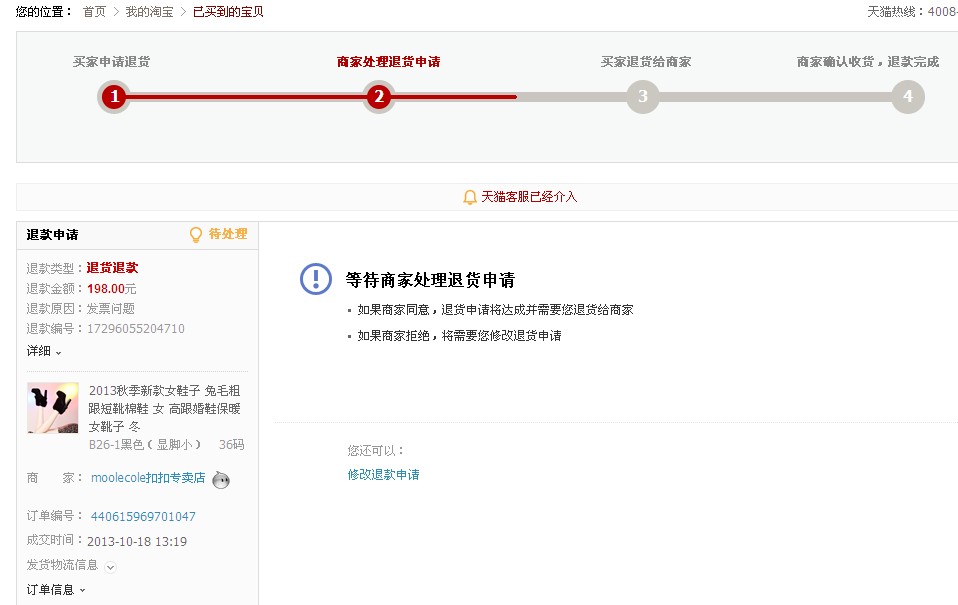
Task: Click the step 4 circle 商家确认收货
Action: (907, 97)
